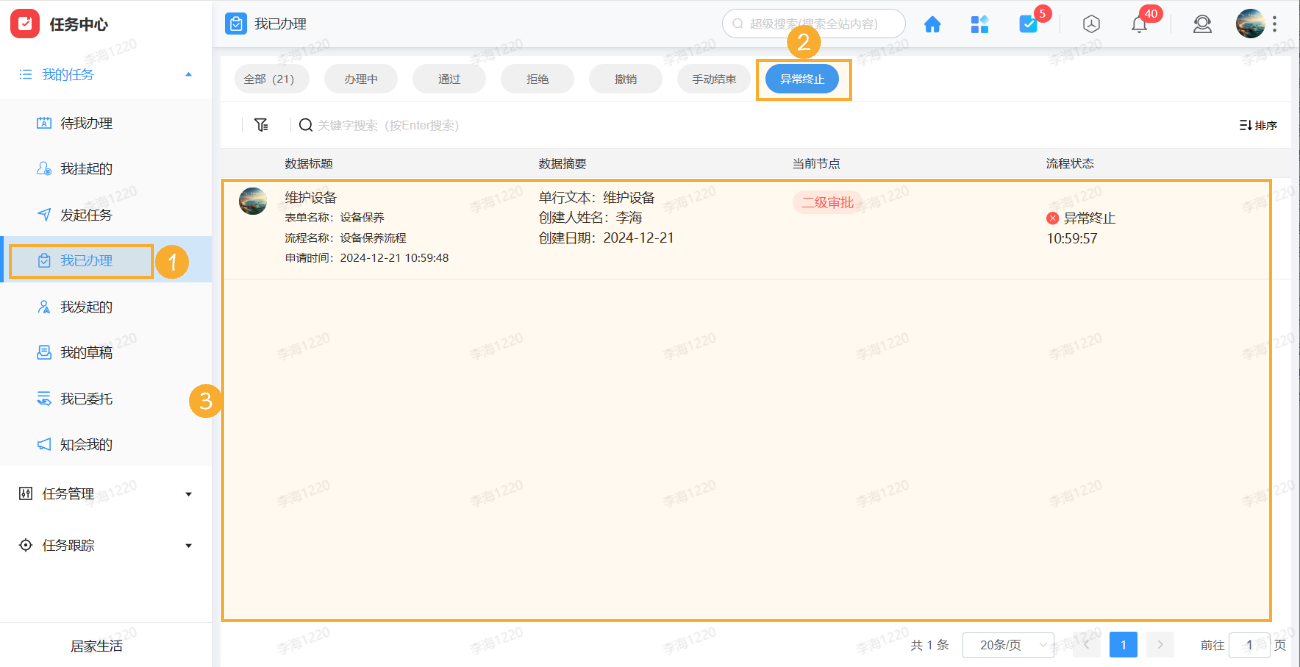Image resolution: width=1300 pixels, height=667 pixels.
Task: Open the app grid icon next to home
Action: point(979,23)
